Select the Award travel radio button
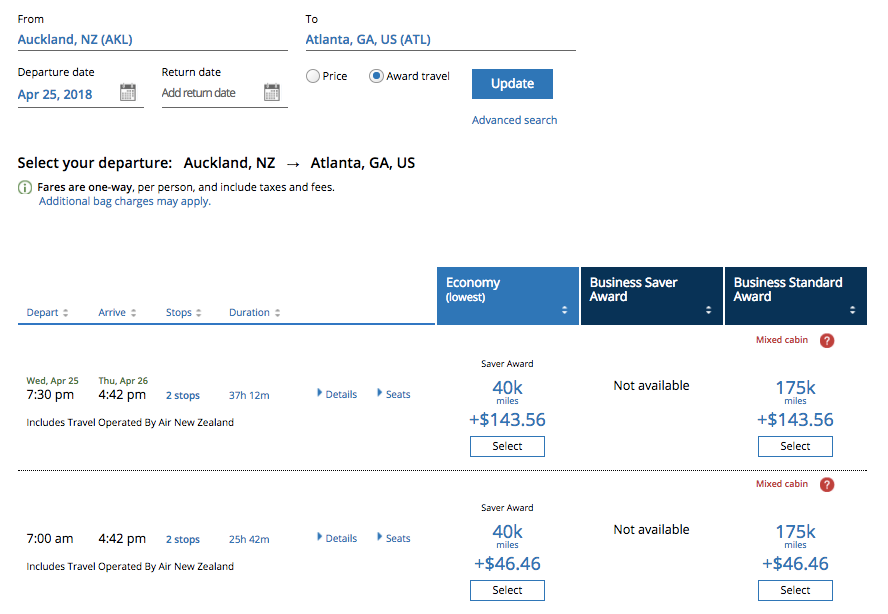The image size is (888, 614). click(377, 76)
